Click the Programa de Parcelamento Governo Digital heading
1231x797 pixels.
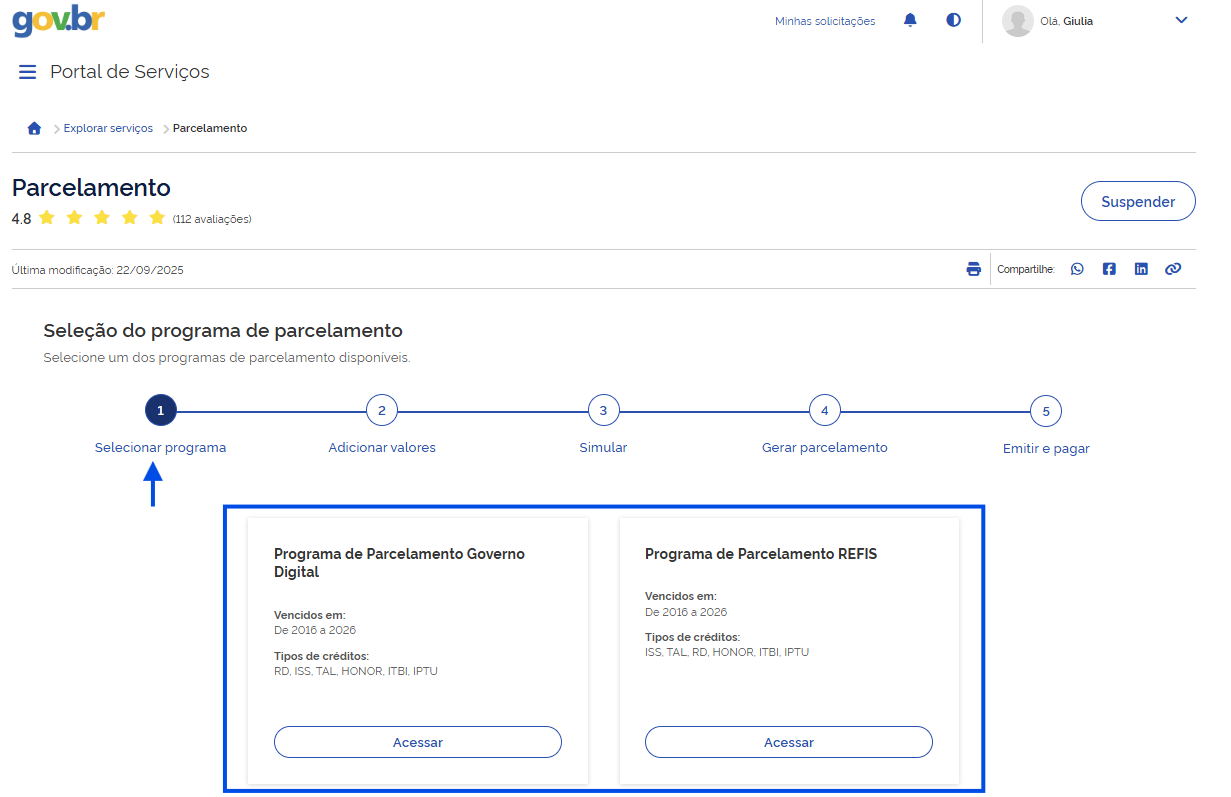399,563
